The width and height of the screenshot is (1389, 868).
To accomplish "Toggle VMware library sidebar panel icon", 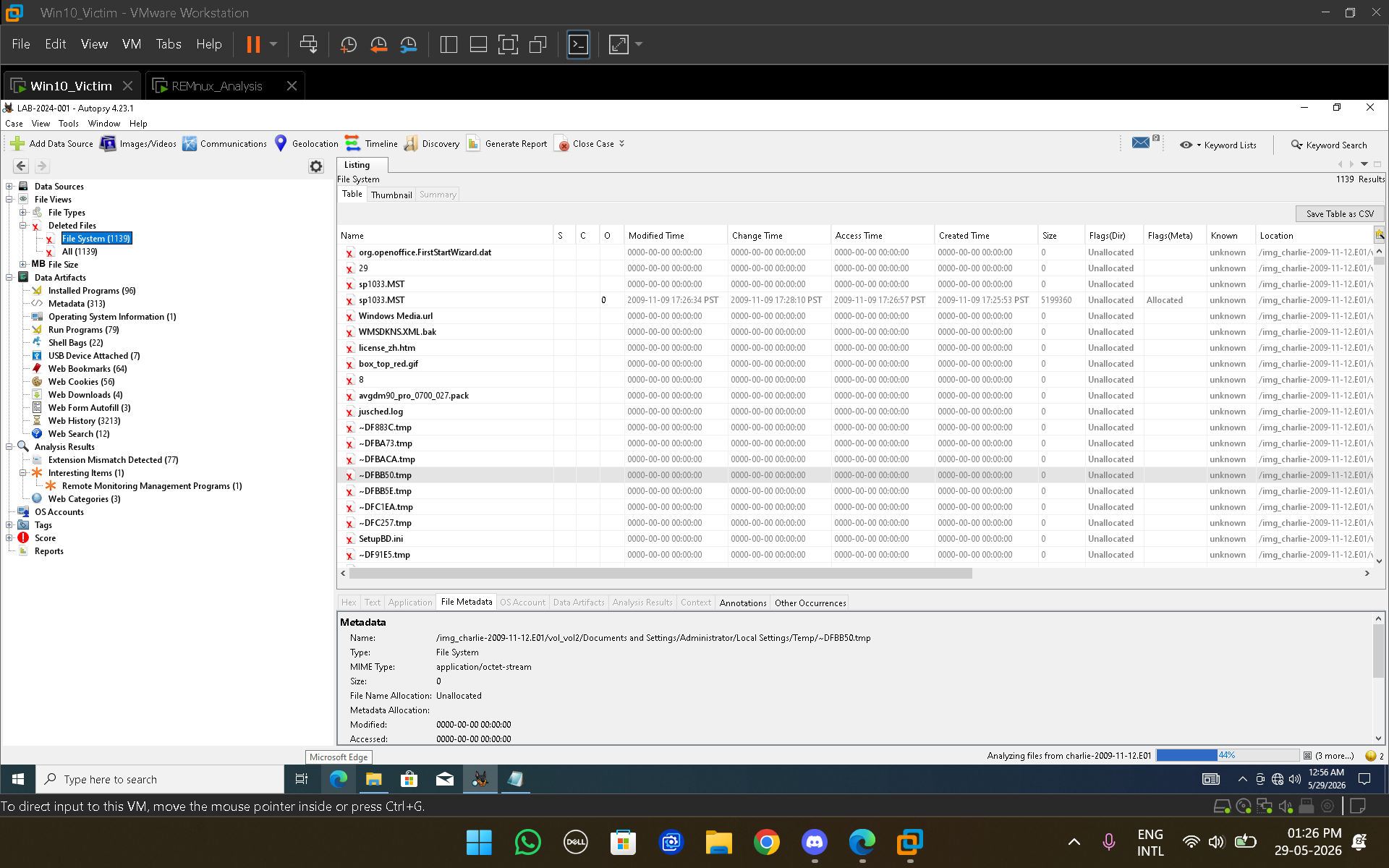I will pos(449,44).
